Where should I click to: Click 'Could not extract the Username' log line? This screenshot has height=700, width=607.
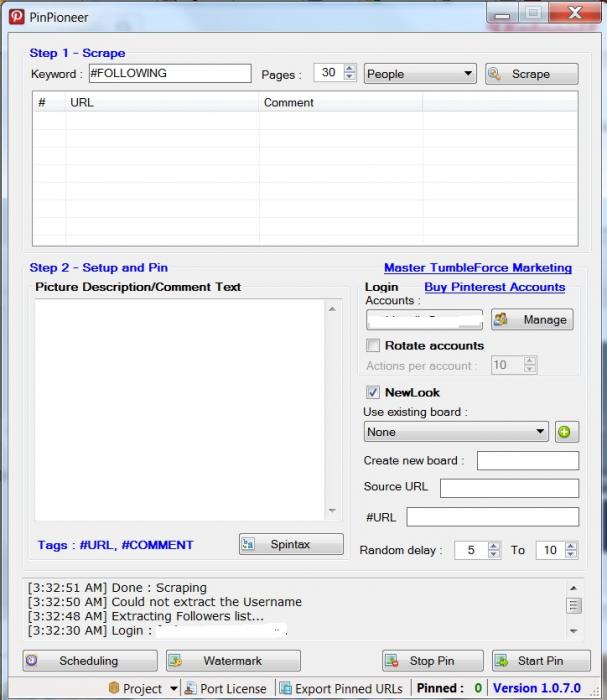point(165,602)
